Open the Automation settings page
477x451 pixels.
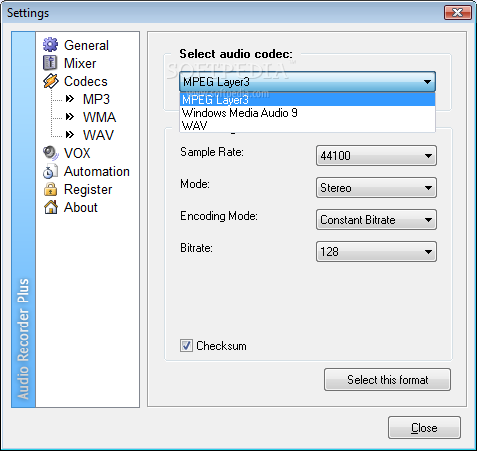(x=97, y=171)
